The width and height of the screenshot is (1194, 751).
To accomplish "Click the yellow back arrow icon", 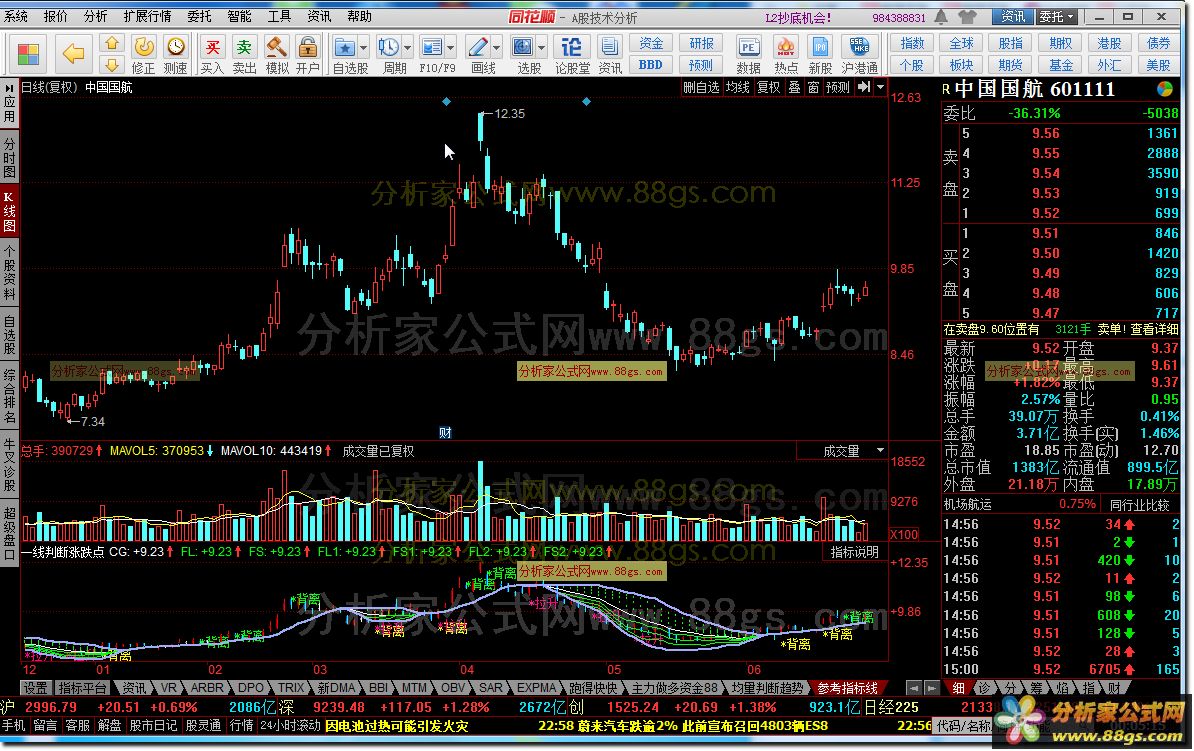I will (74, 54).
